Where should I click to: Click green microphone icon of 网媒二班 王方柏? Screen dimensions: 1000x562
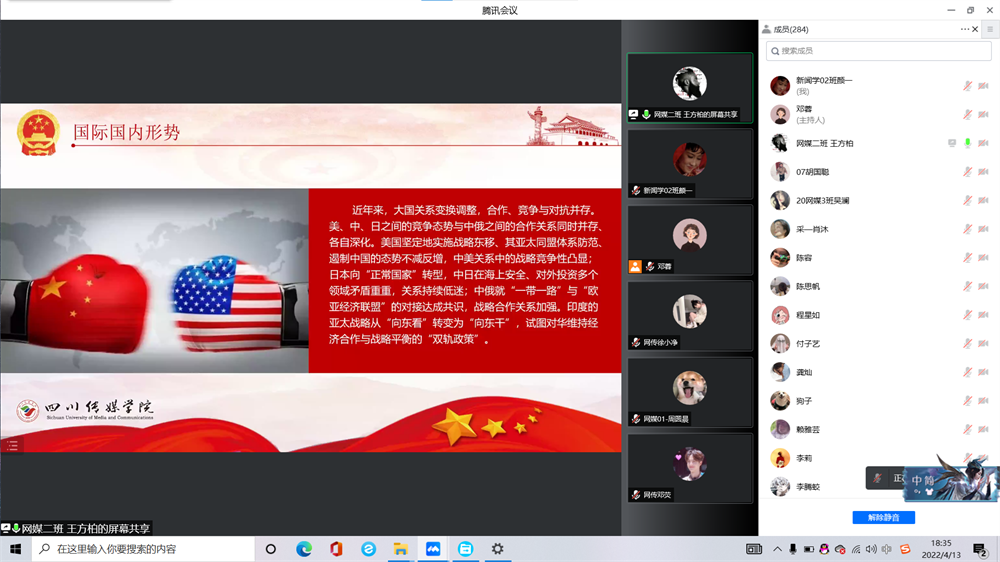(x=967, y=143)
